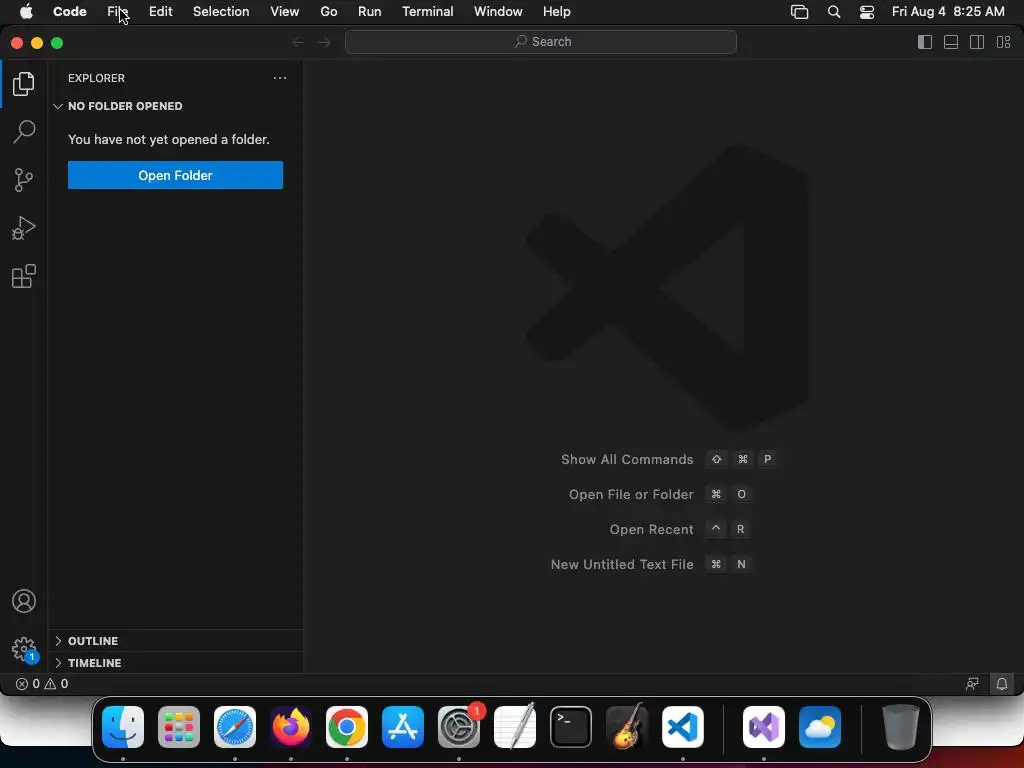This screenshot has height=768, width=1024.
Task: Open the Trash from the dock
Action: point(901,727)
